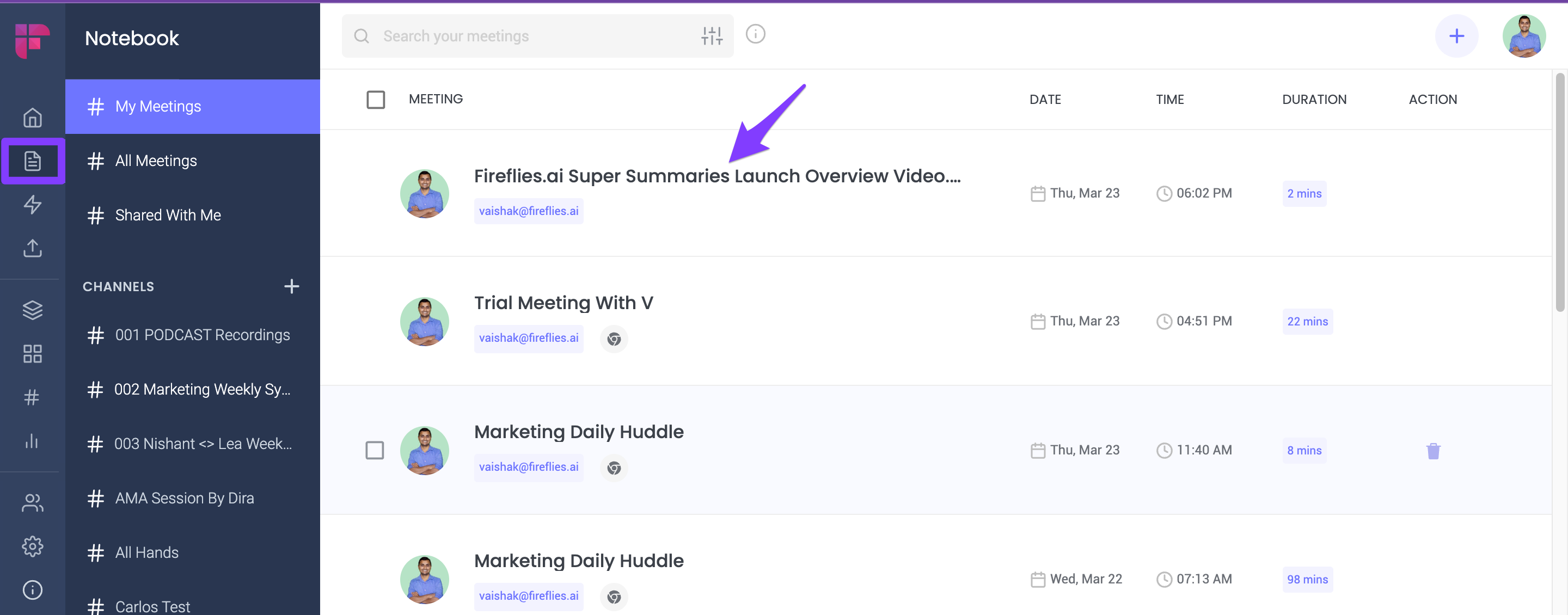The image size is (1568, 615).
Task: Click the 22 mins duration badge
Action: pyautogui.click(x=1307, y=321)
